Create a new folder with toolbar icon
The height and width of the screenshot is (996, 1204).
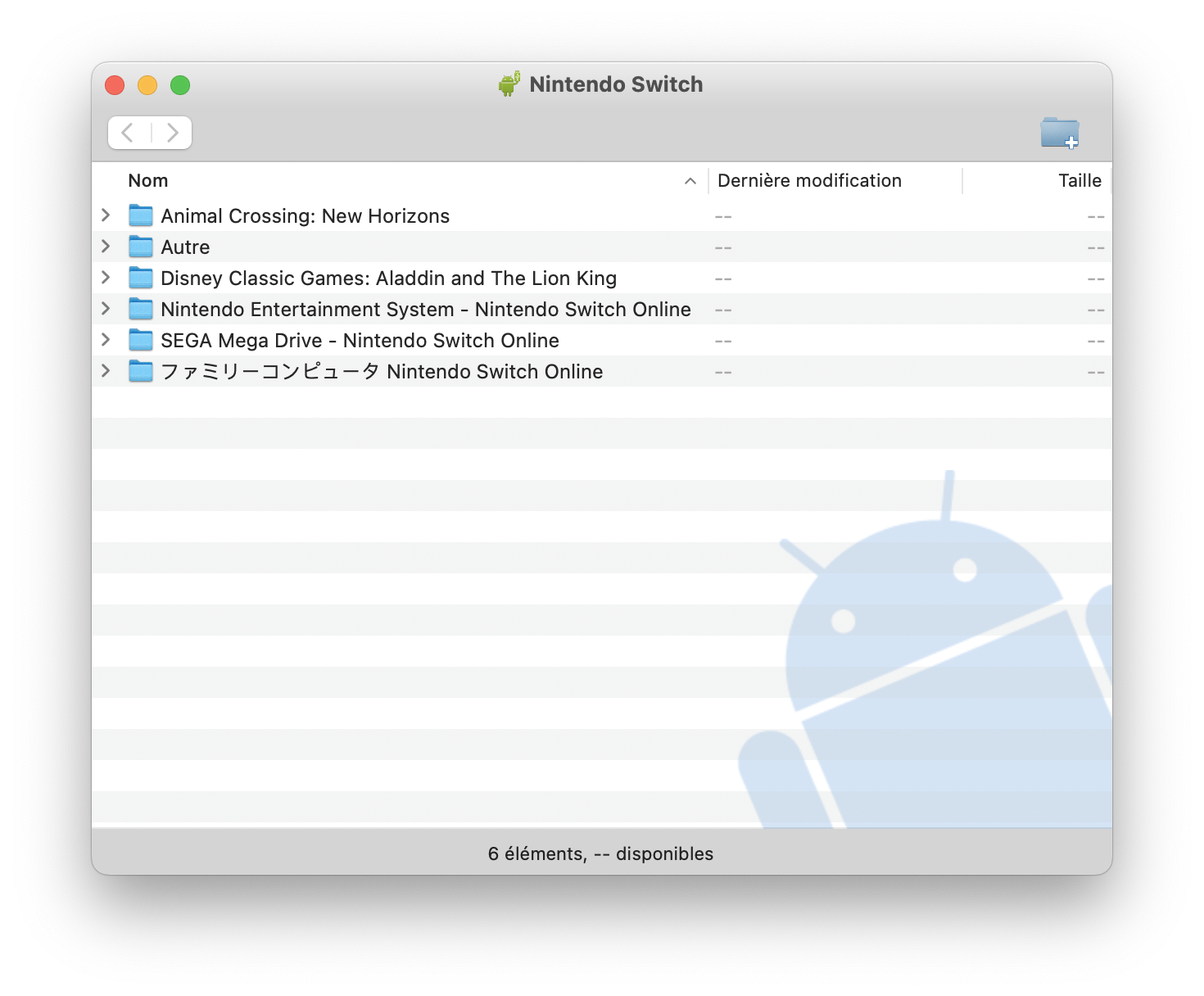click(x=1060, y=133)
